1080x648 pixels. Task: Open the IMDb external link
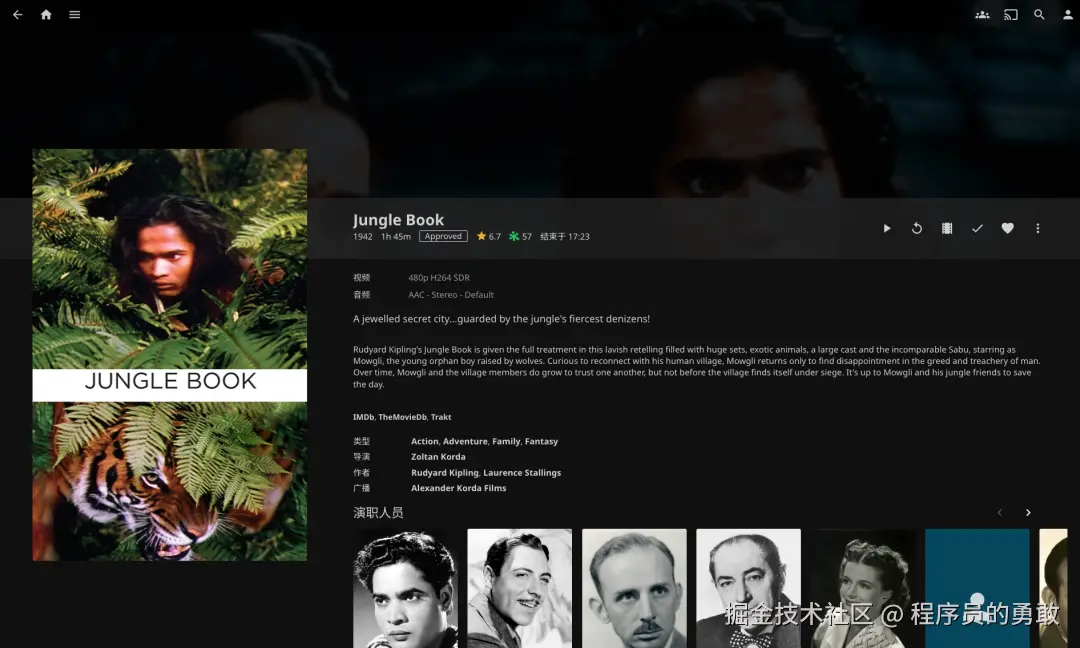[x=363, y=417]
